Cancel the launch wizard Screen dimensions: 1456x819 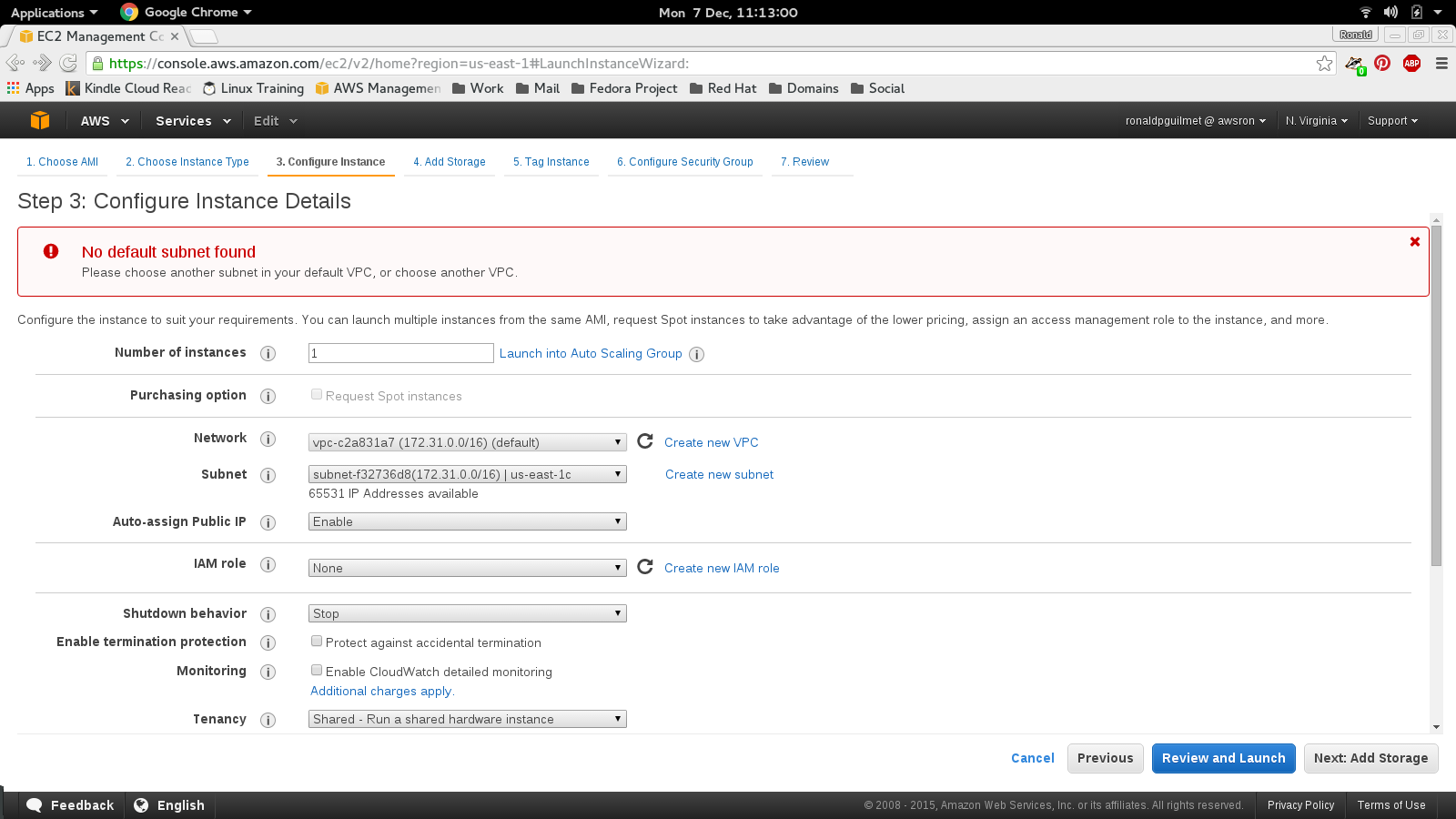pos(1033,758)
